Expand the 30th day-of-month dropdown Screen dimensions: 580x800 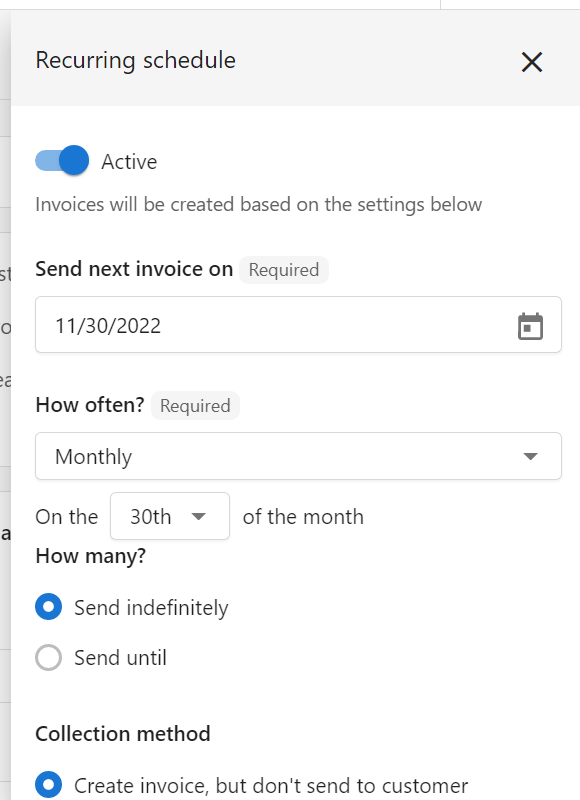click(x=170, y=516)
